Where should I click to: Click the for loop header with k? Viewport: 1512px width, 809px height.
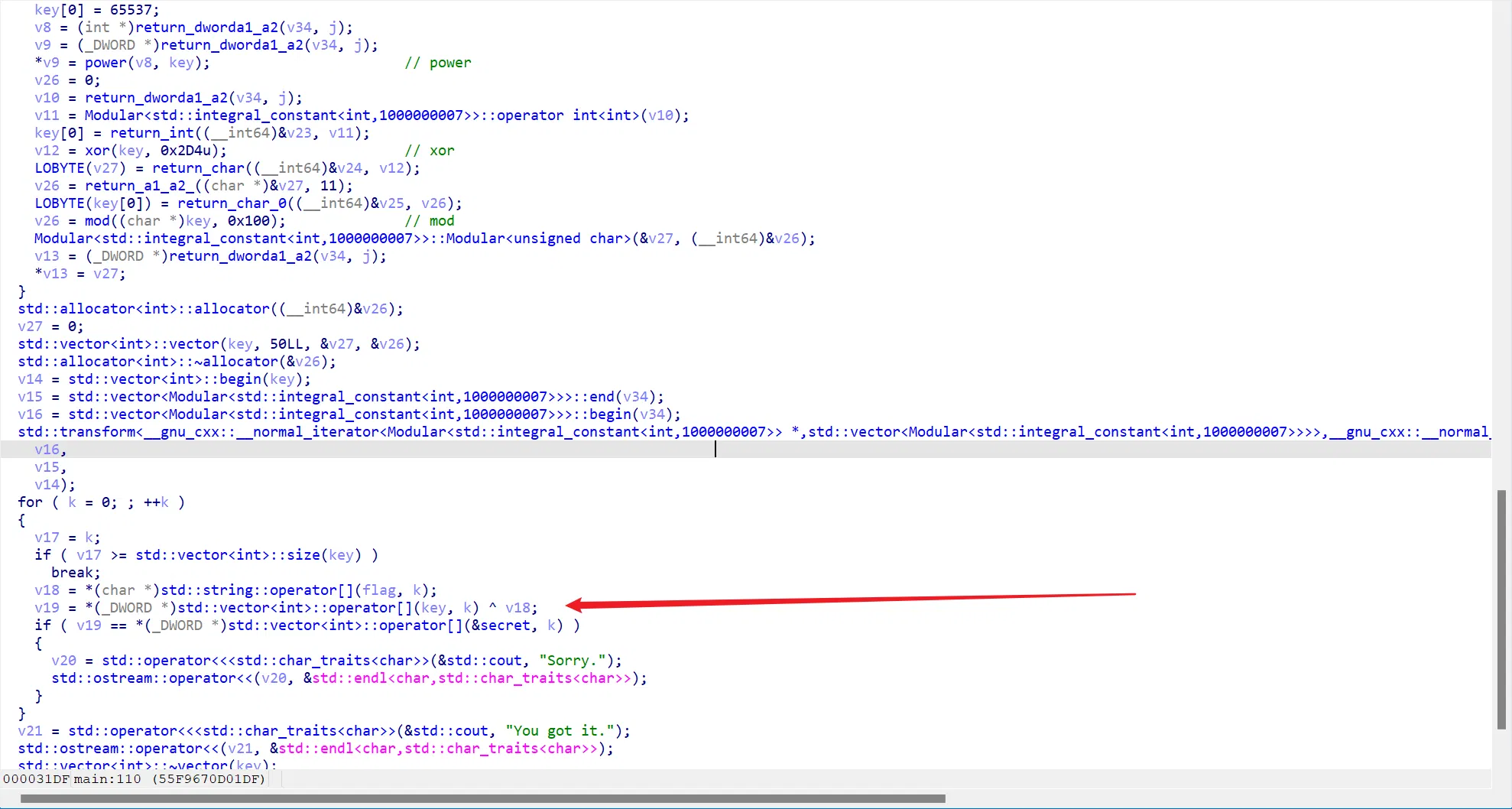point(101,502)
